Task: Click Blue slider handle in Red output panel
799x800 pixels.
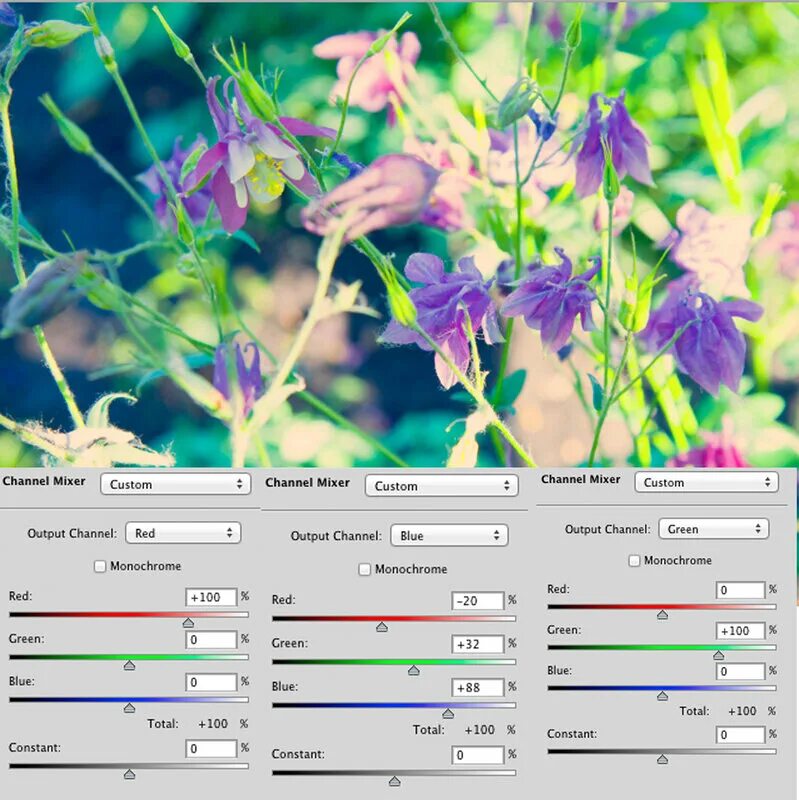Action: [x=130, y=708]
